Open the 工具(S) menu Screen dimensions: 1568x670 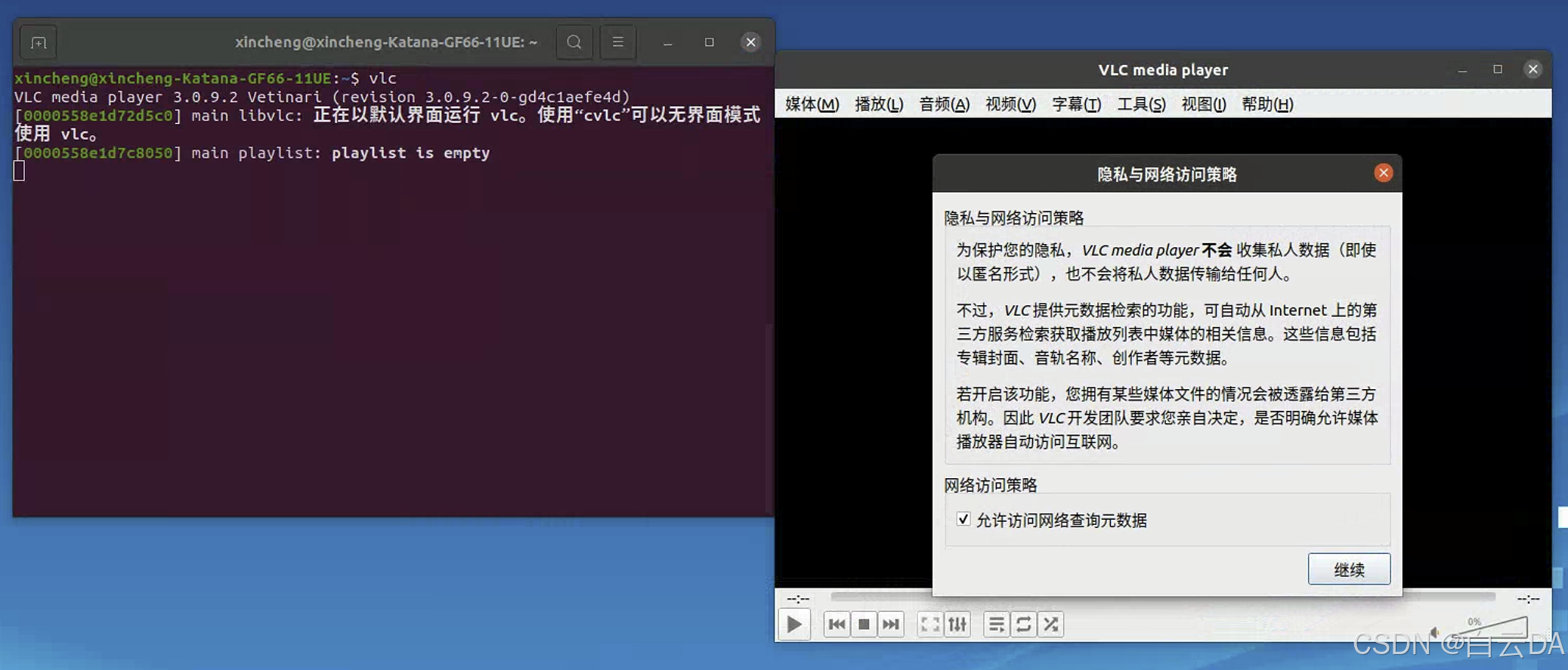coord(1141,104)
